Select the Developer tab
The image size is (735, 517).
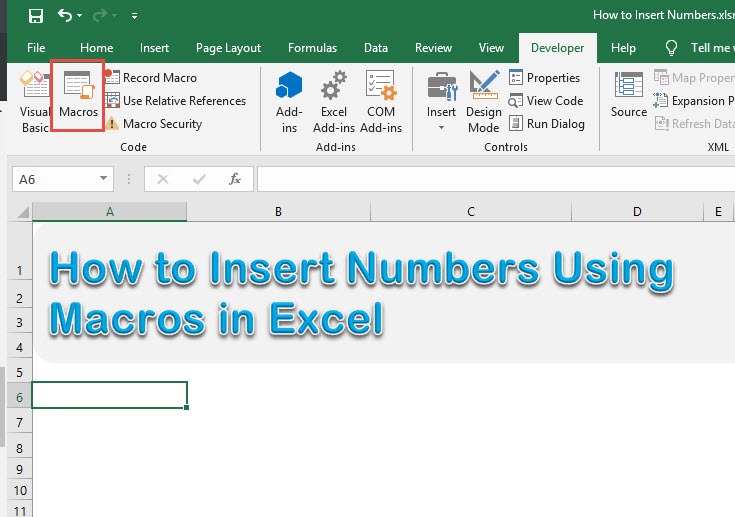click(x=557, y=48)
